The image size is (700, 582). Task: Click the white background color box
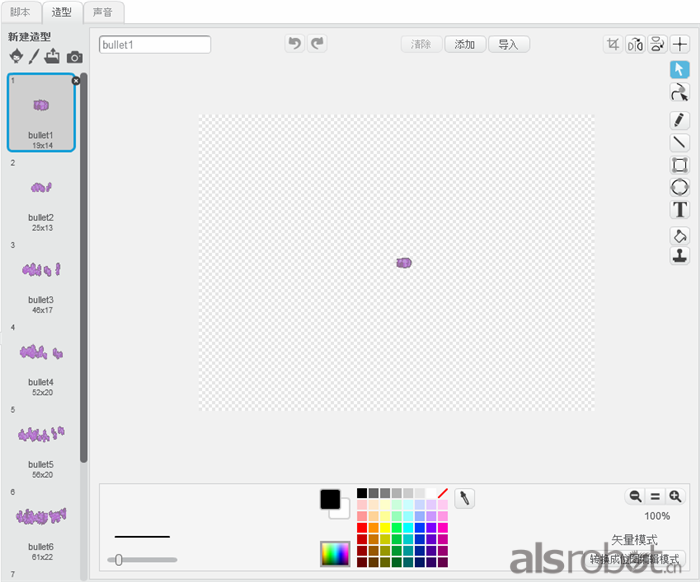pyautogui.click(x=342, y=510)
